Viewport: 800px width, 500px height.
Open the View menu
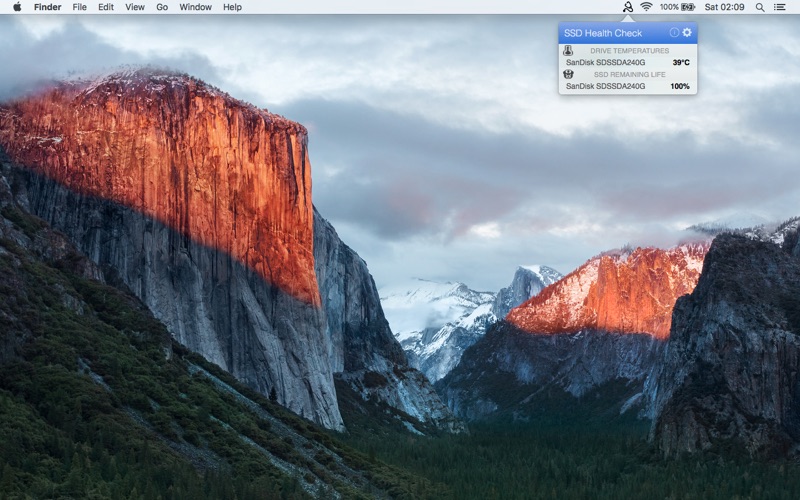pyautogui.click(x=135, y=7)
